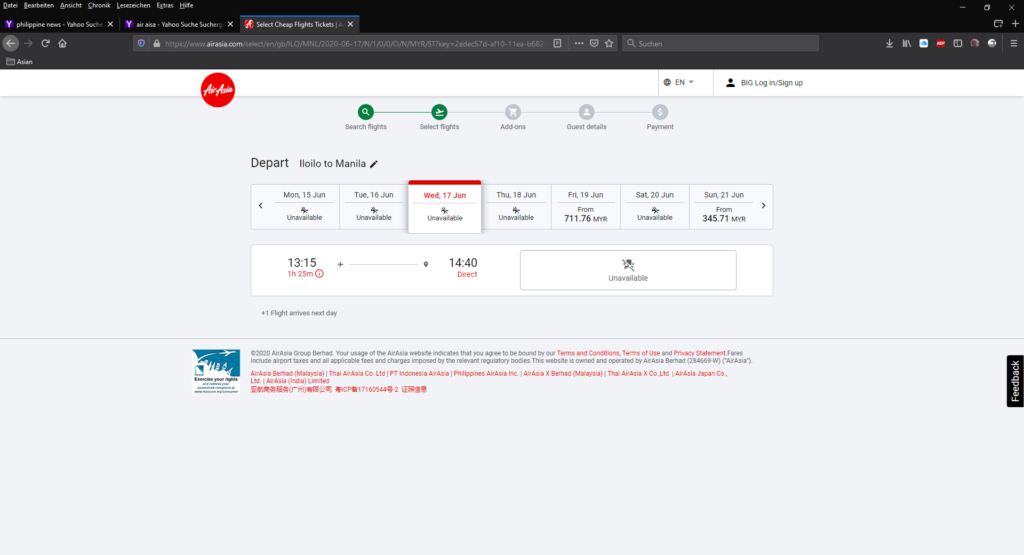Click the AirAsia red logo
Viewport: 1024px width, 555px height.
(x=218, y=90)
